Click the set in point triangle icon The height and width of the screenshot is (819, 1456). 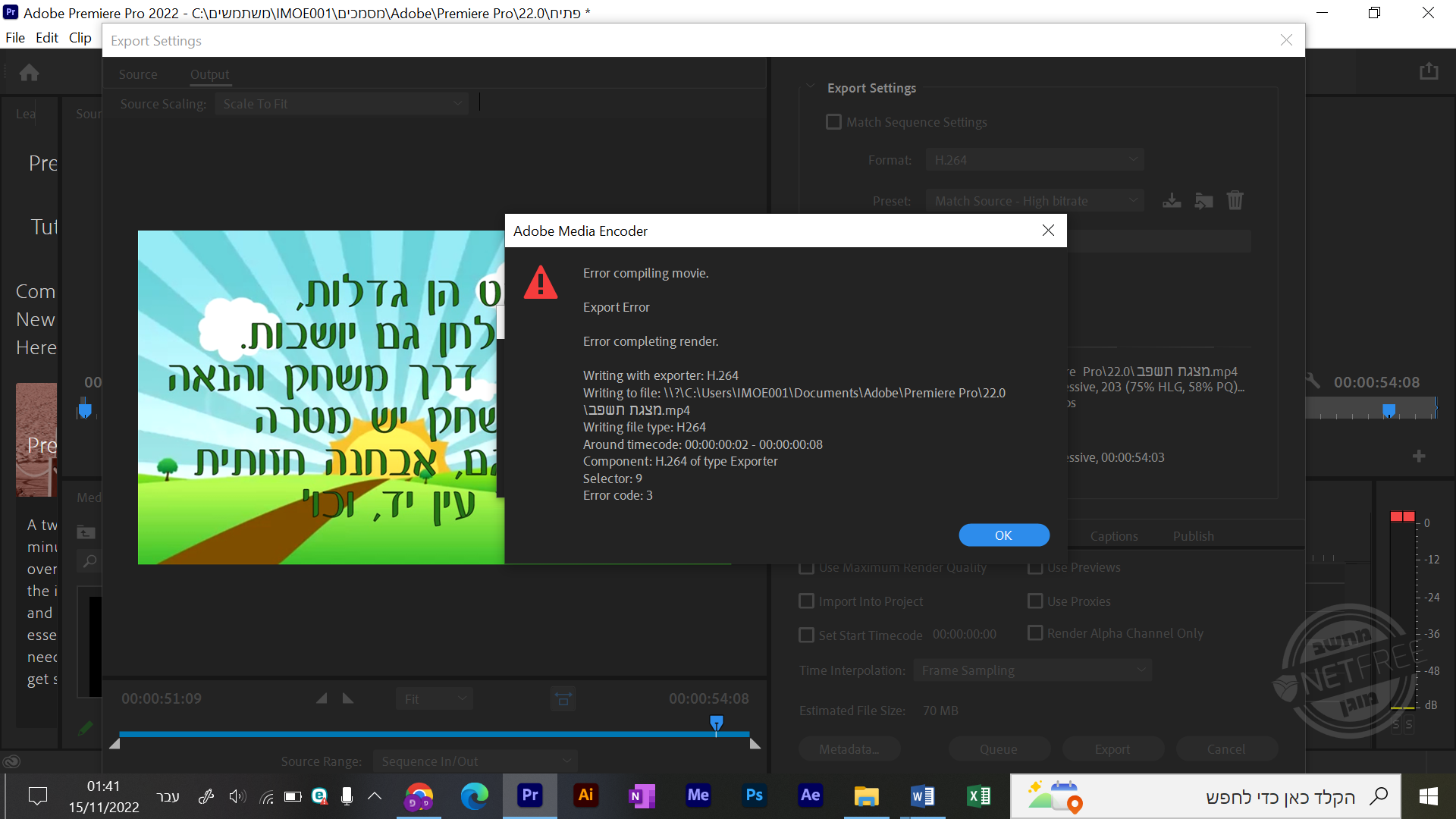(322, 698)
